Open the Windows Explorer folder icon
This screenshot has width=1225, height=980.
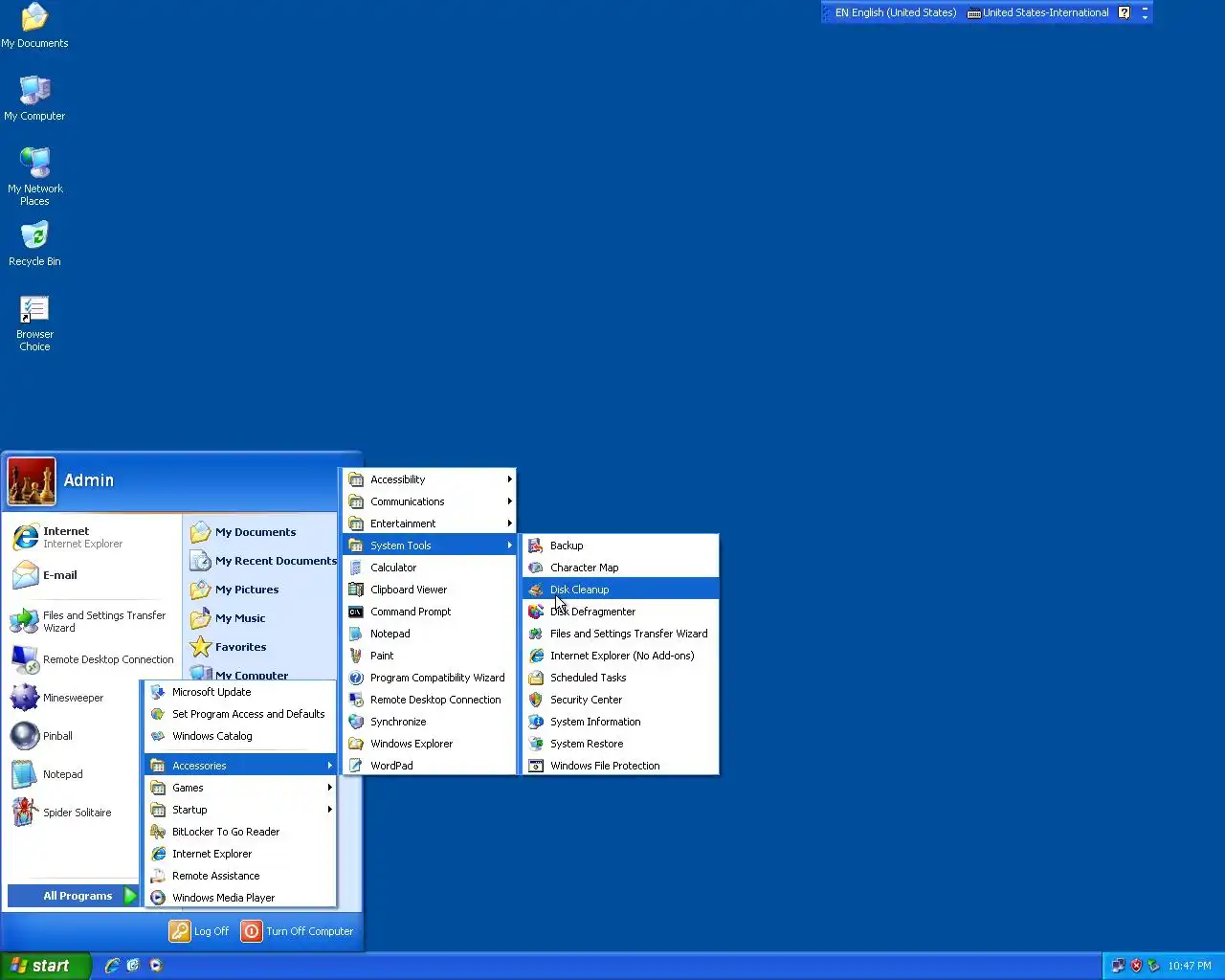tap(356, 744)
